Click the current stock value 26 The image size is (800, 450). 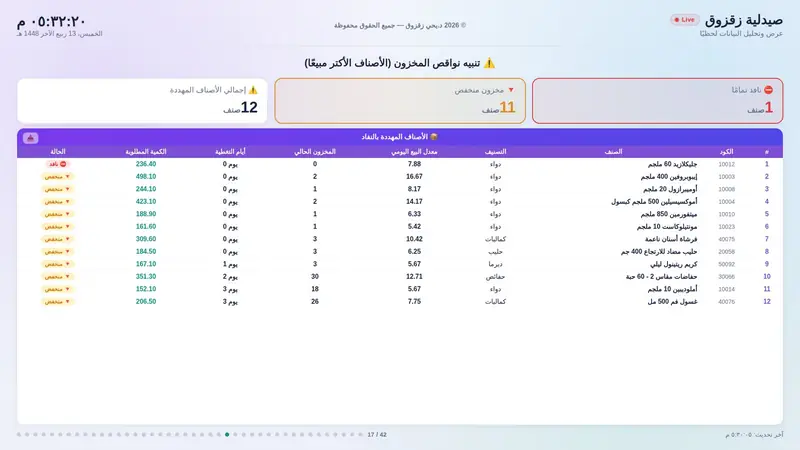point(315,302)
